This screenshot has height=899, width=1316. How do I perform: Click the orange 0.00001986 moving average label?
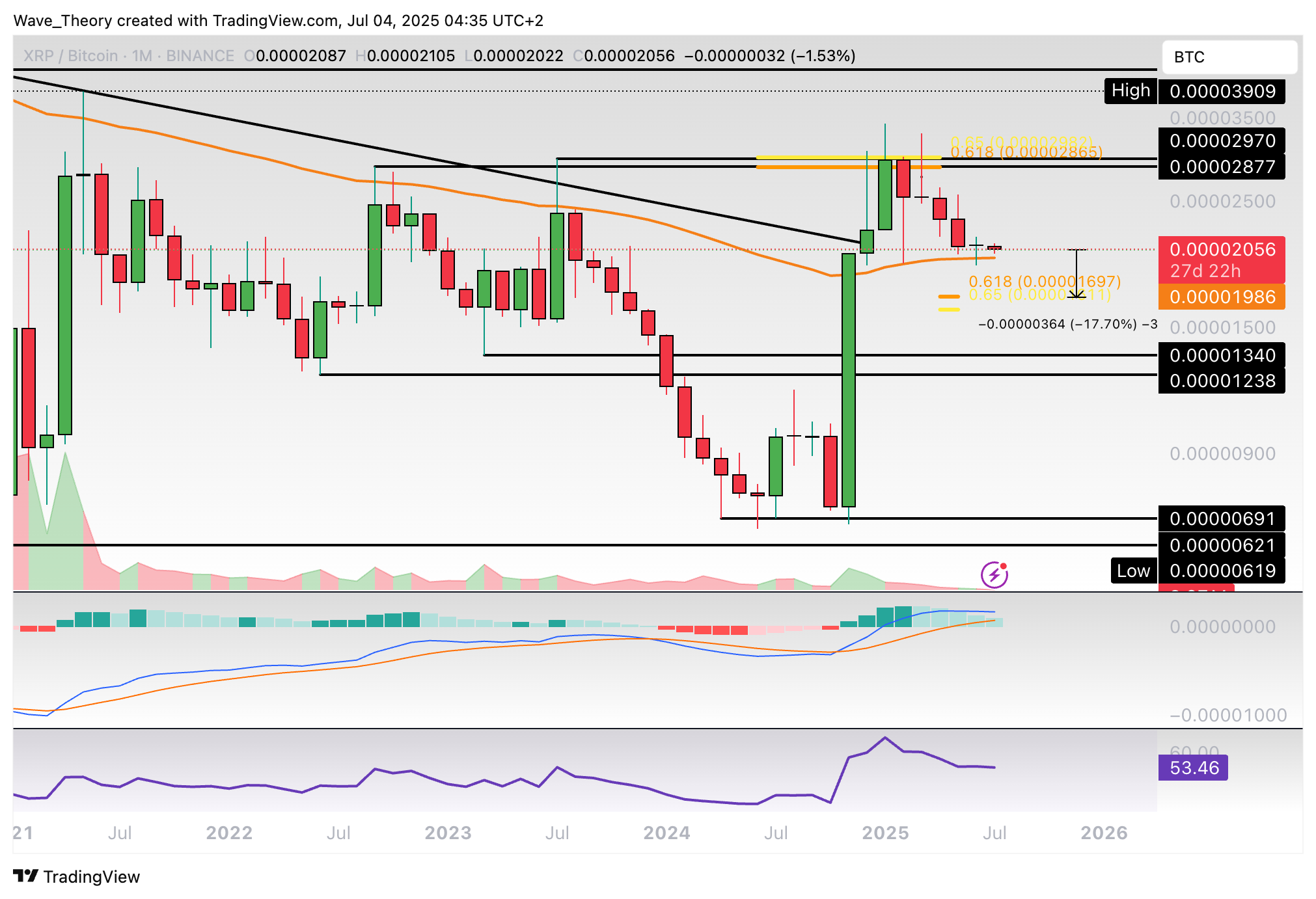point(1222,297)
